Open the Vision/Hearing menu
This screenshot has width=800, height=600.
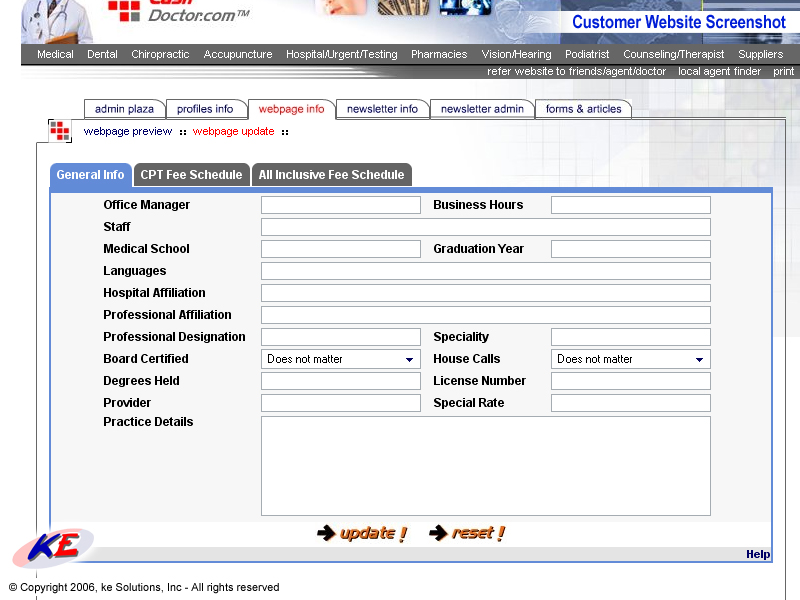coord(516,54)
